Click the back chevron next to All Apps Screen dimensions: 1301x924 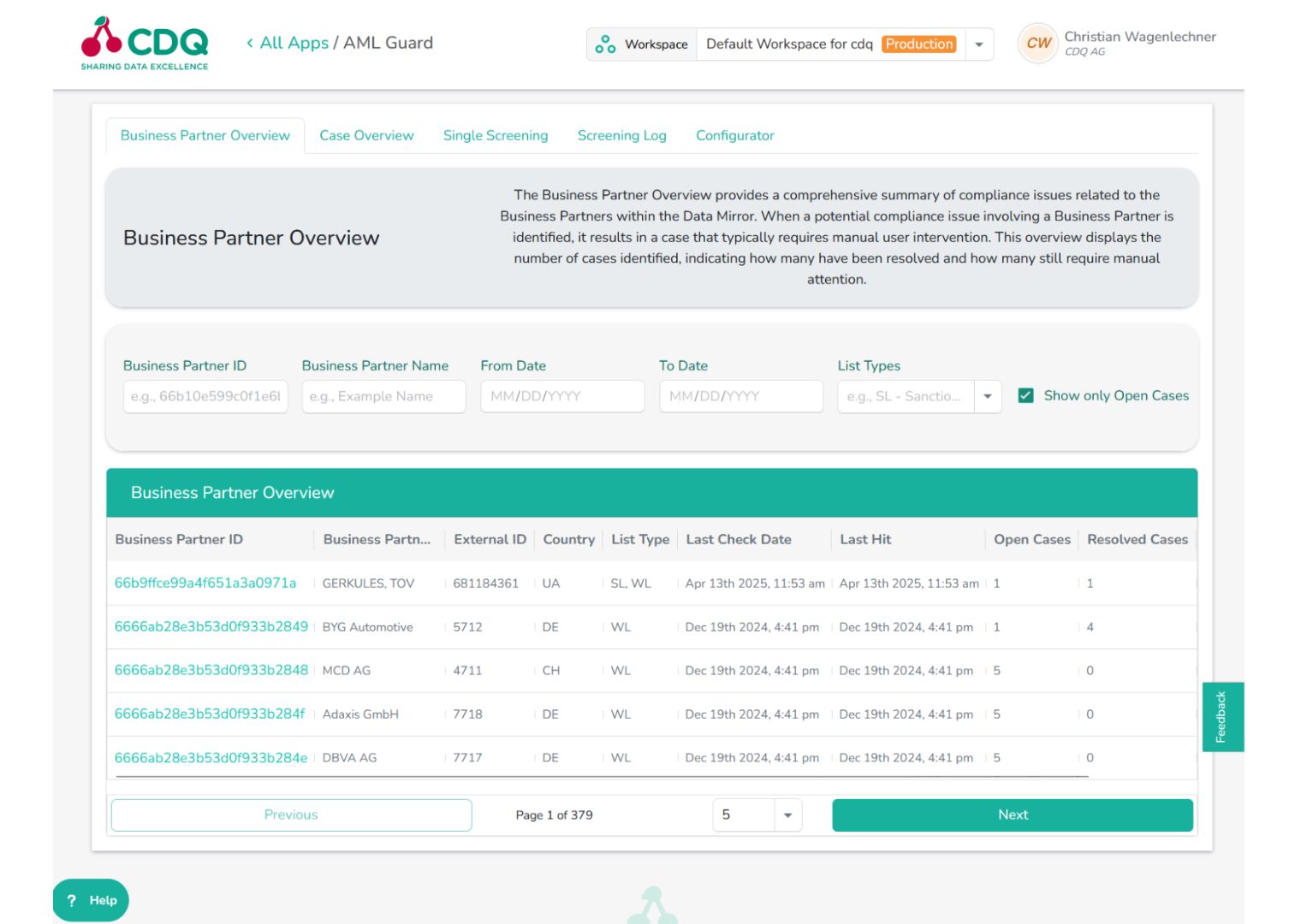pyautogui.click(x=249, y=43)
